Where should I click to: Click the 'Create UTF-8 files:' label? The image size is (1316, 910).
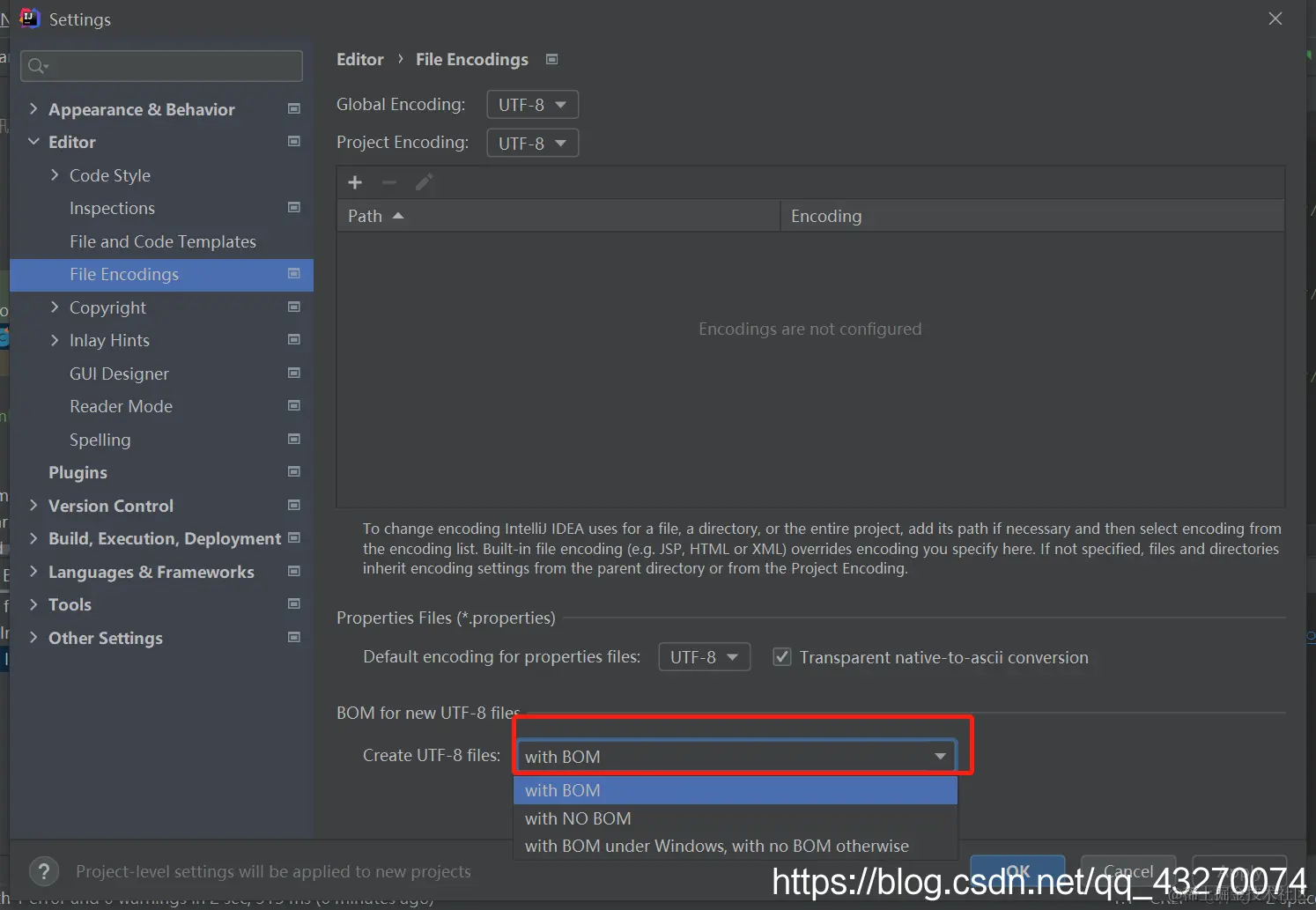(x=432, y=755)
